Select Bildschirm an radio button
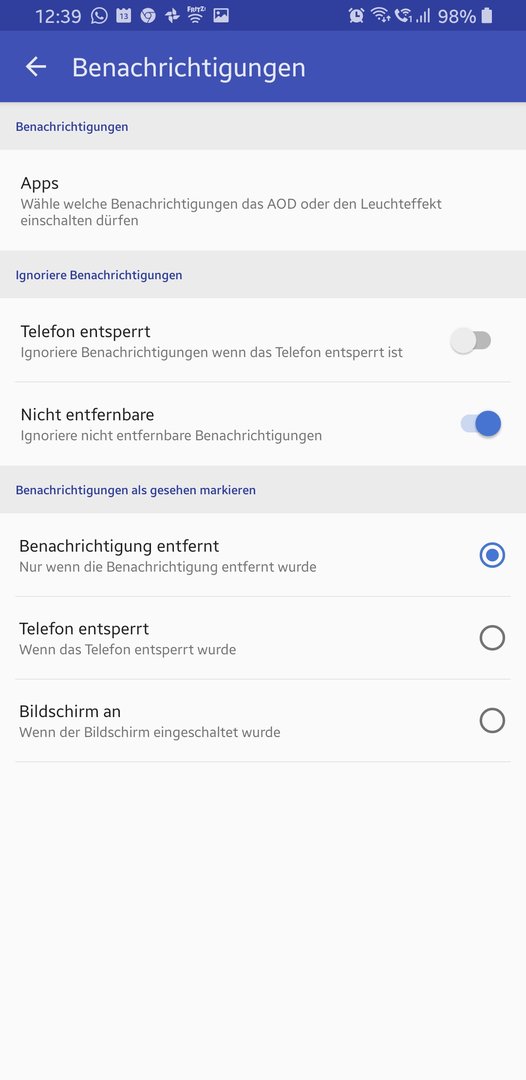 click(492, 720)
